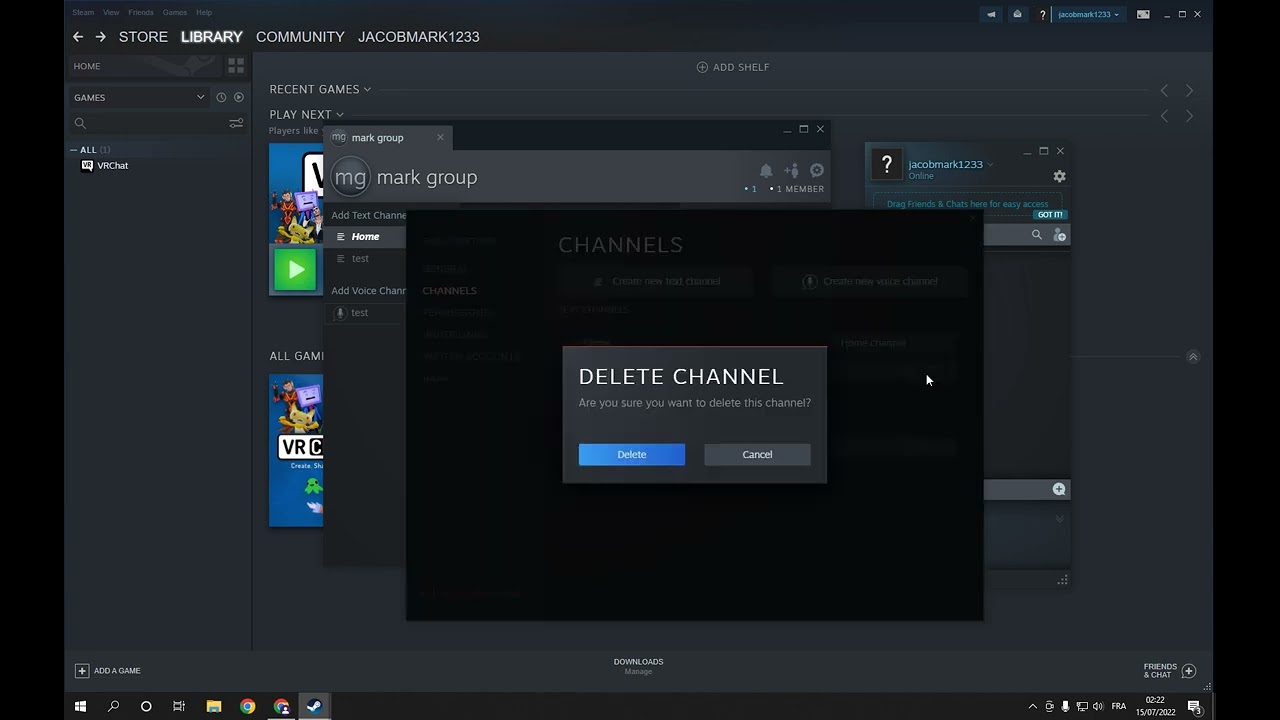Open Steam from the Windows taskbar
Screen dimensions: 1280x720
pyautogui.click(x=314, y=706)
